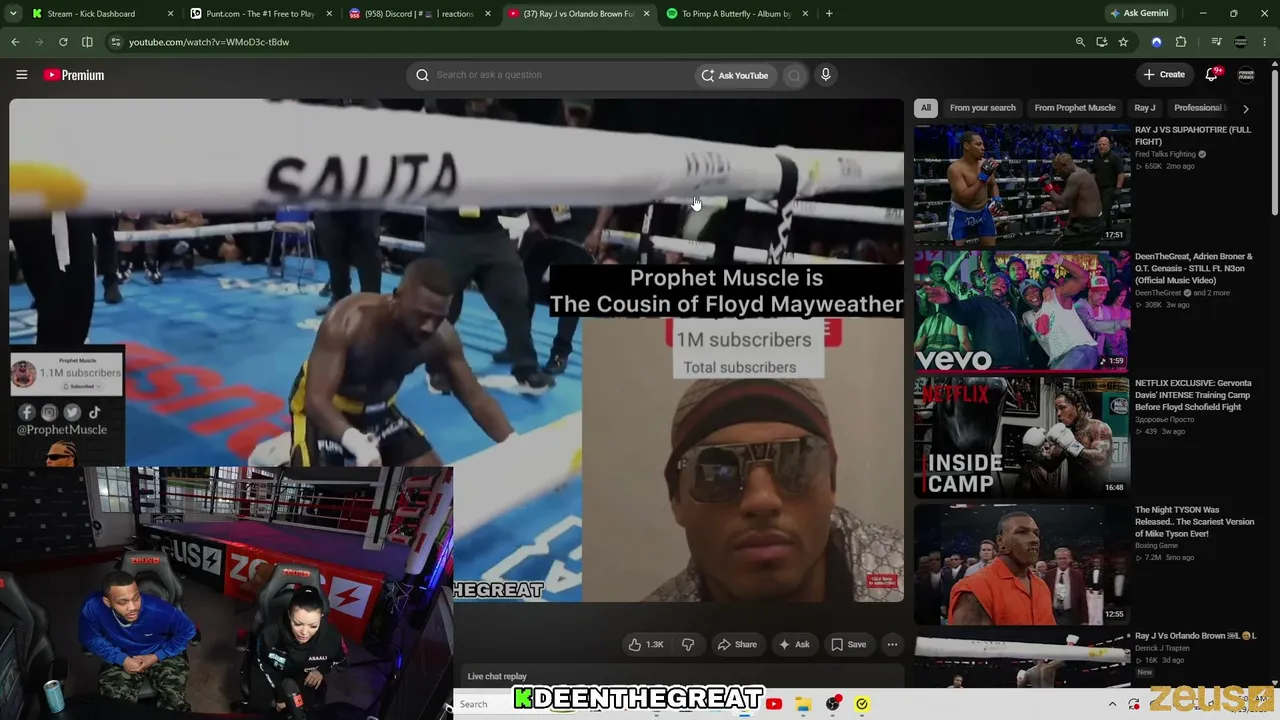Open Ray J vs Supahotfire thumbnail
The height and width of the screenshot is (720, 1280).
[1022, 184]
